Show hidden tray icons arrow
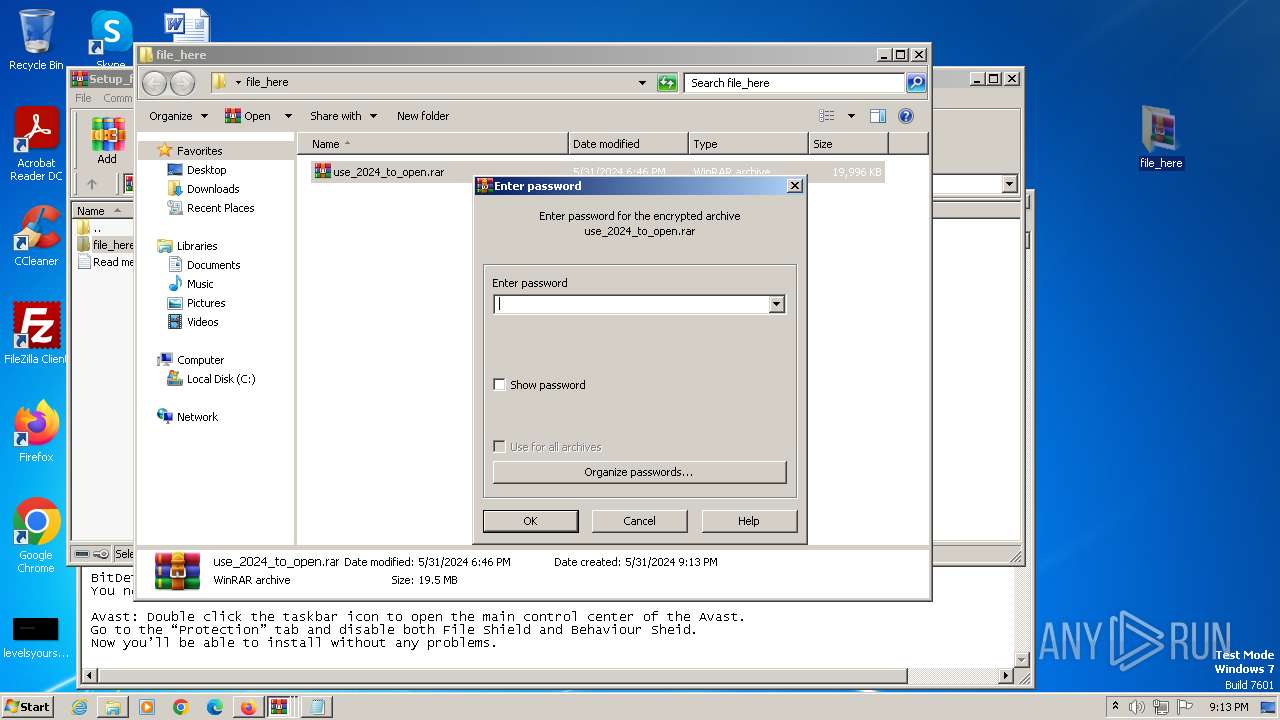 (x=1115, y=707)
